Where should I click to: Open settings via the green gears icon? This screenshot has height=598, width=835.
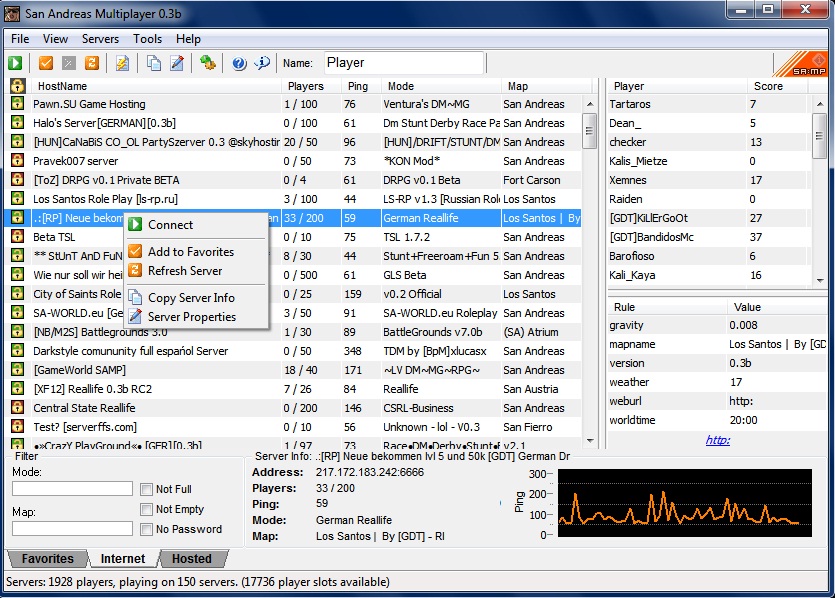click(208, 63)
